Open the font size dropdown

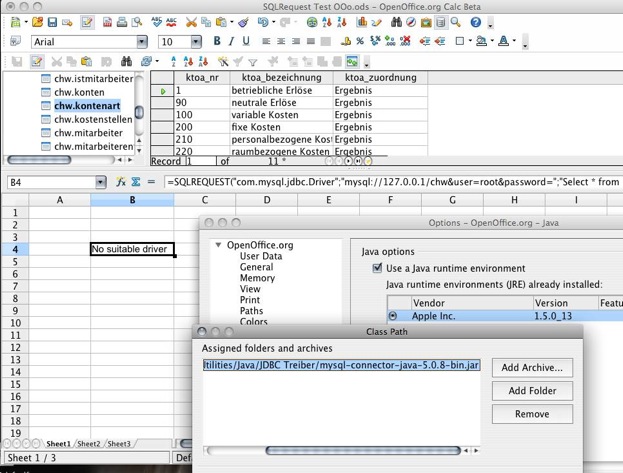tap(195, 42)
